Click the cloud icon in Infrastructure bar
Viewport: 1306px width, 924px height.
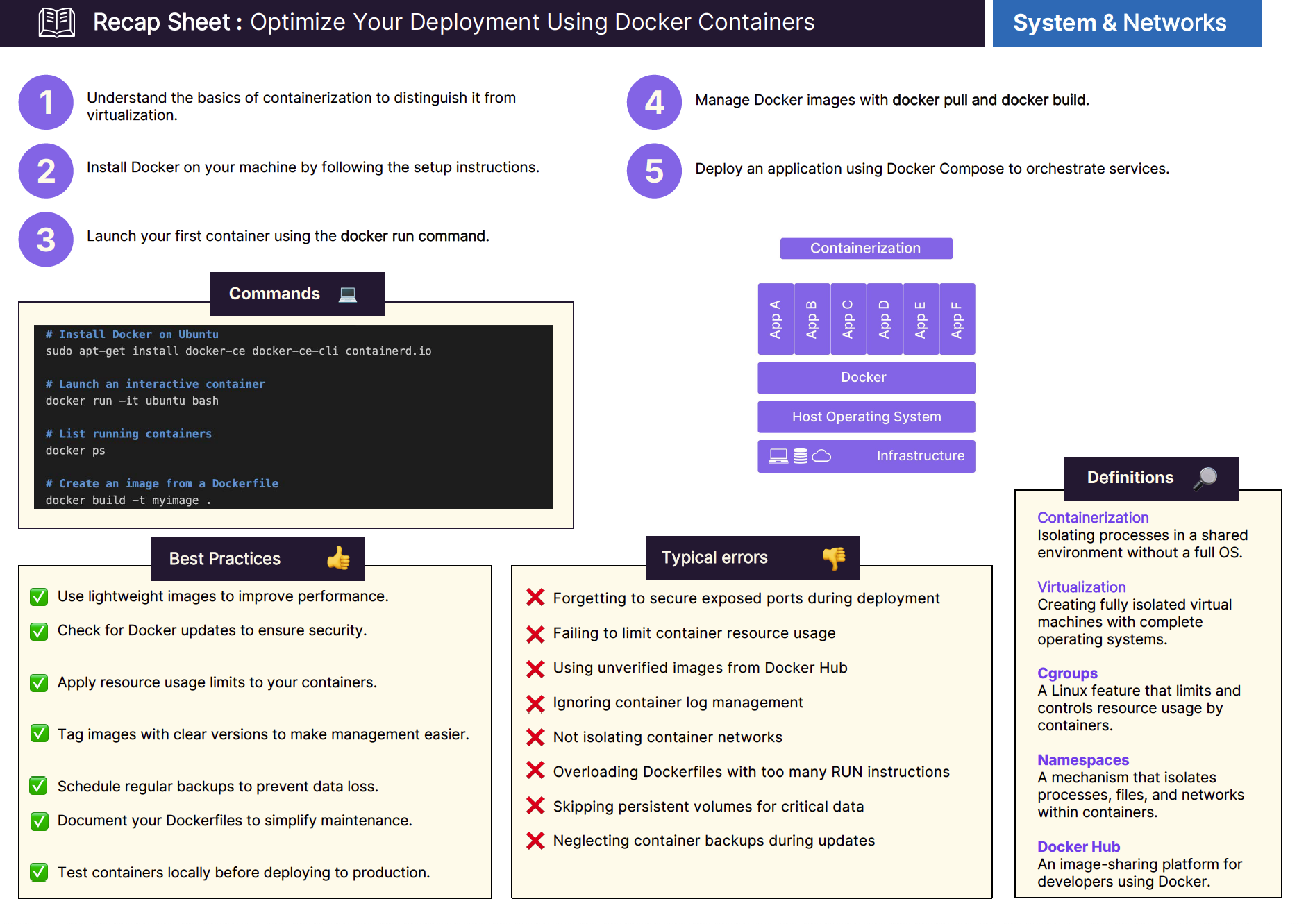(x=821, y=456)
